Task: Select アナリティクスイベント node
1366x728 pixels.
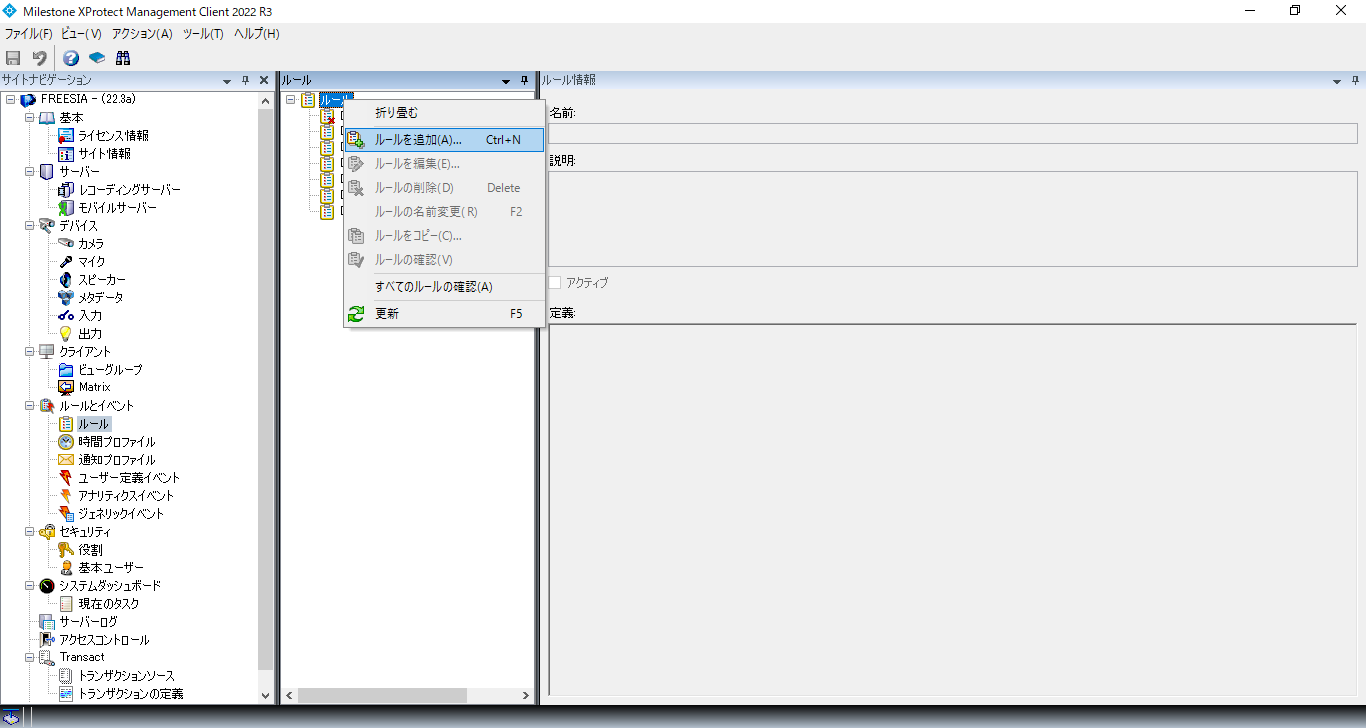Action: [x=126, y=496]
